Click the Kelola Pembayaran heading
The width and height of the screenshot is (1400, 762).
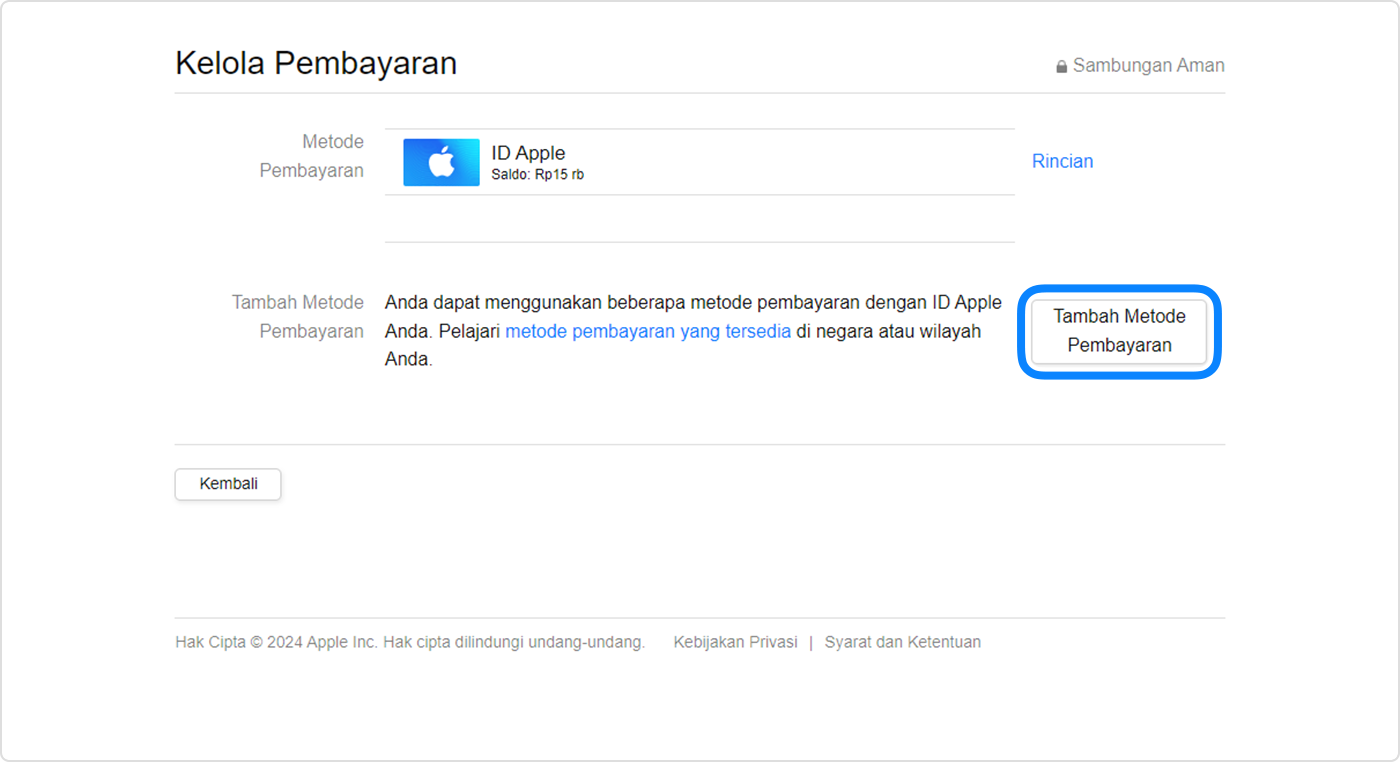click(316, 63)
